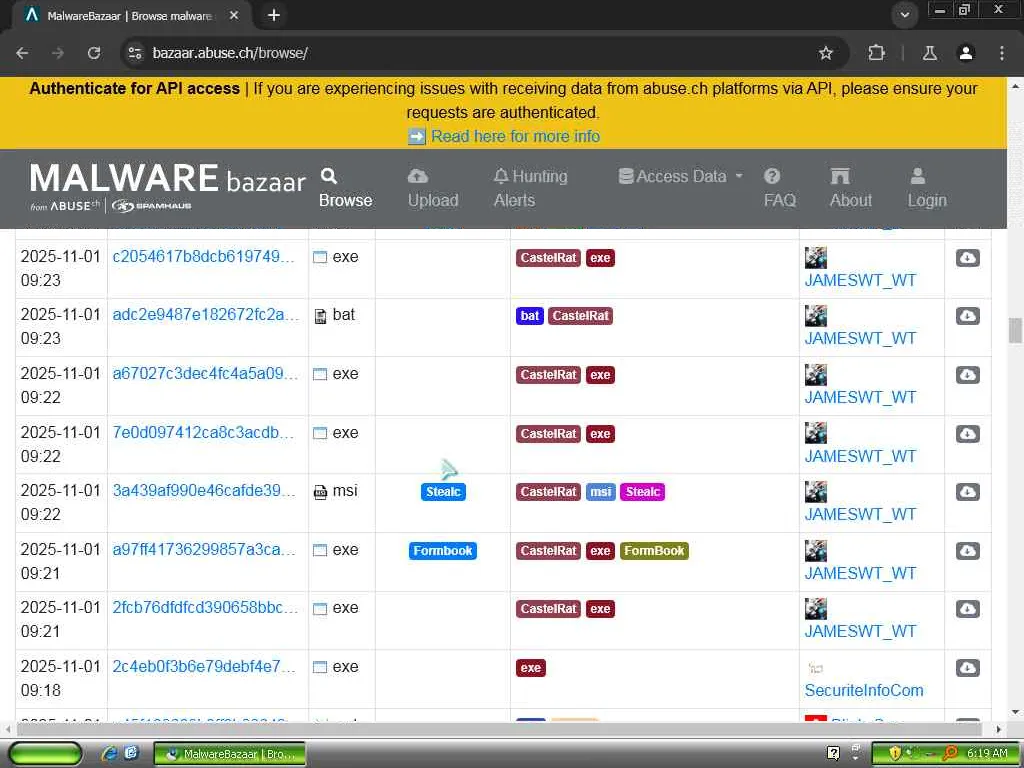1024x768 pixels.
Task: Open hash 3a439af990e46cafde39 link
Action: [204, 490]
